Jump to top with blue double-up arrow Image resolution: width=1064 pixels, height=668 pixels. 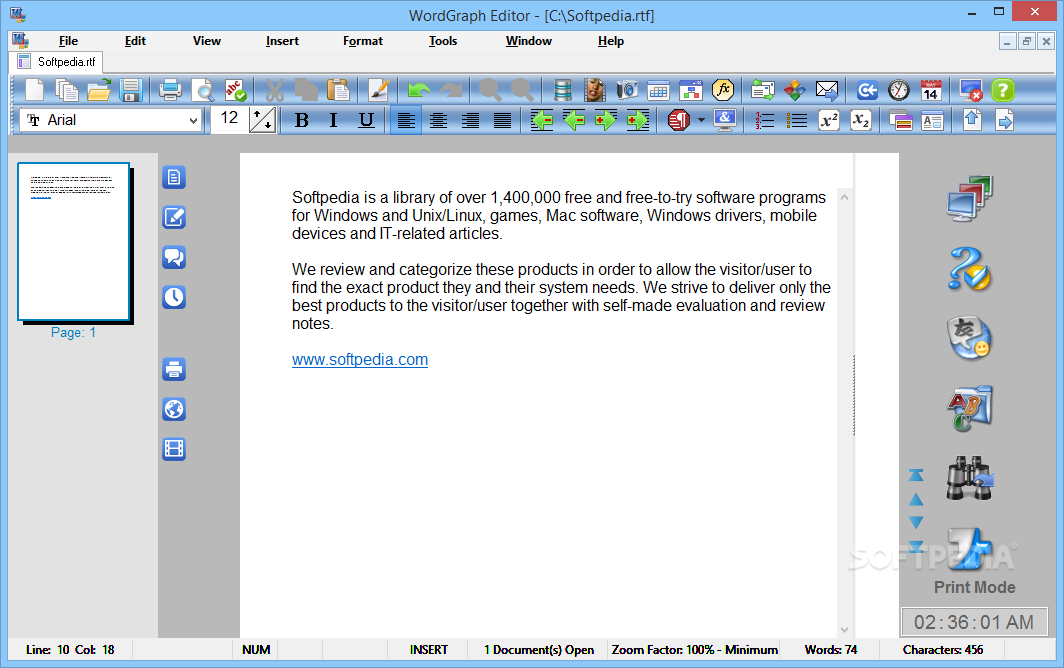(916, 476)
